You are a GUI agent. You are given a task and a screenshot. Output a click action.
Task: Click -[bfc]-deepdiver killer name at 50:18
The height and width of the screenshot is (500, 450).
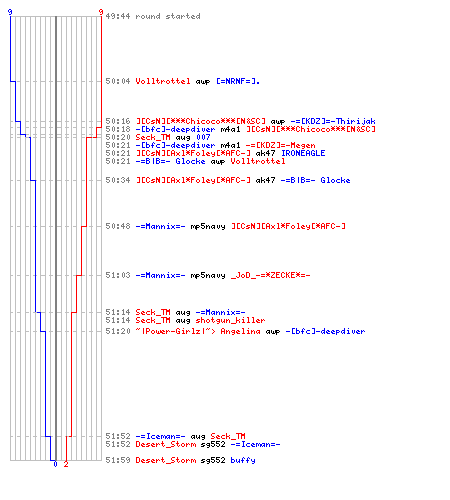pyautogui.click(x=175, y=129)
